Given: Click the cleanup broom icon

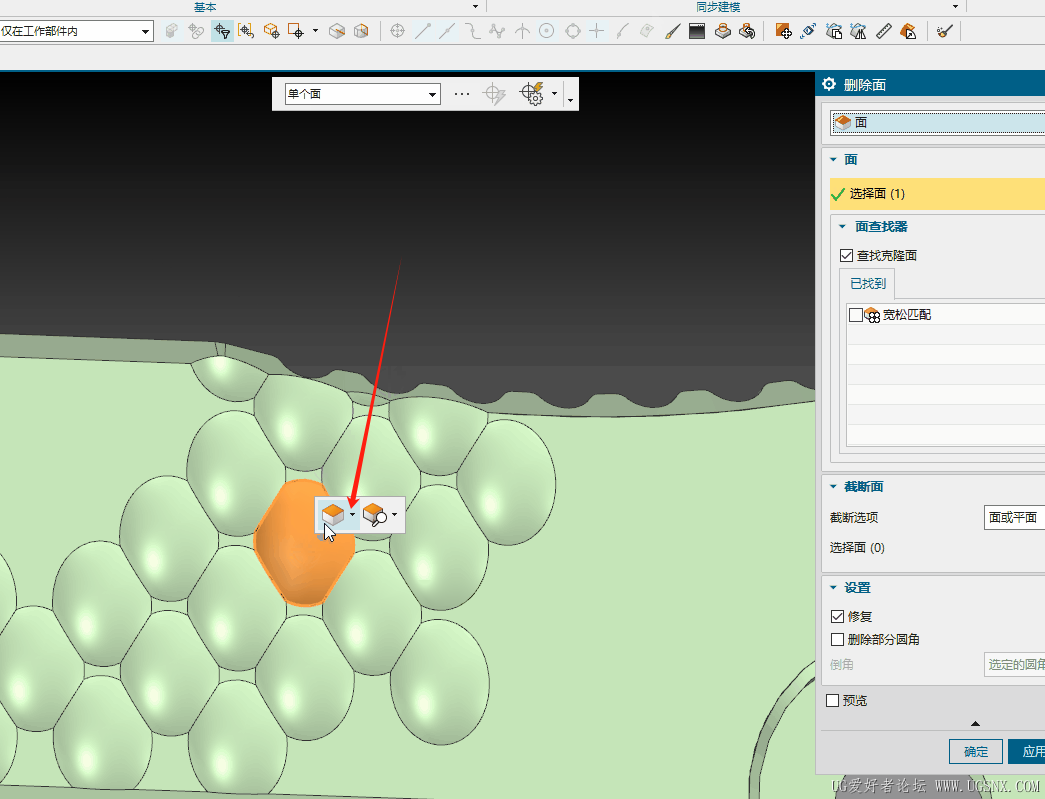Looking at the screenshot, I should pyautogui.click(x=944, y=31).
